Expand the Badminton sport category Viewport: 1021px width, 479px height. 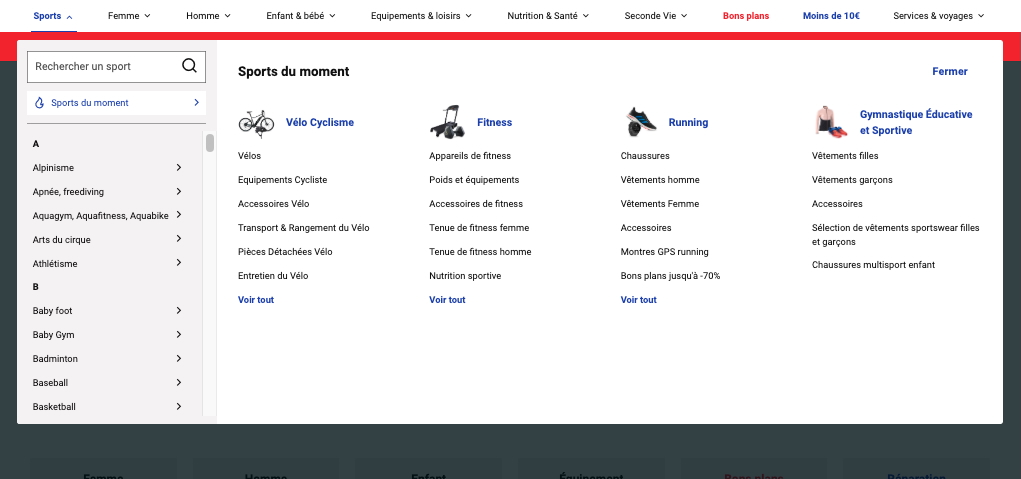coord(178,359)
